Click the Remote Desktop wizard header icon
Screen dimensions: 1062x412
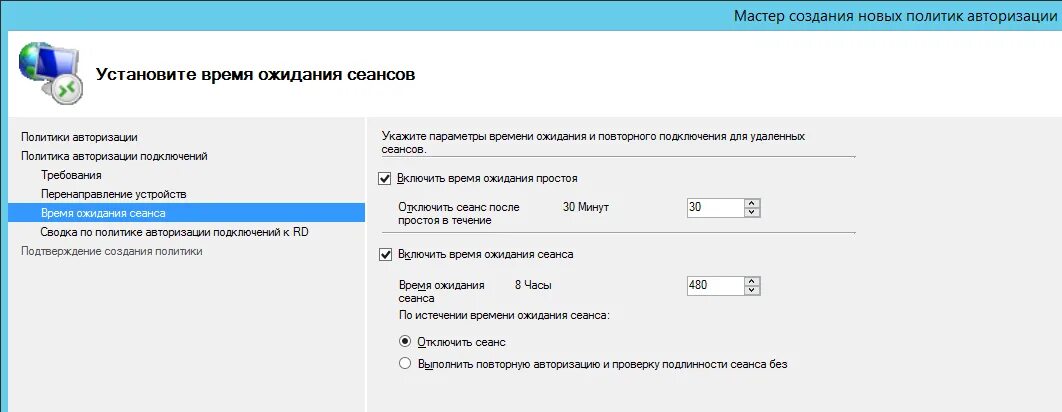50,73
